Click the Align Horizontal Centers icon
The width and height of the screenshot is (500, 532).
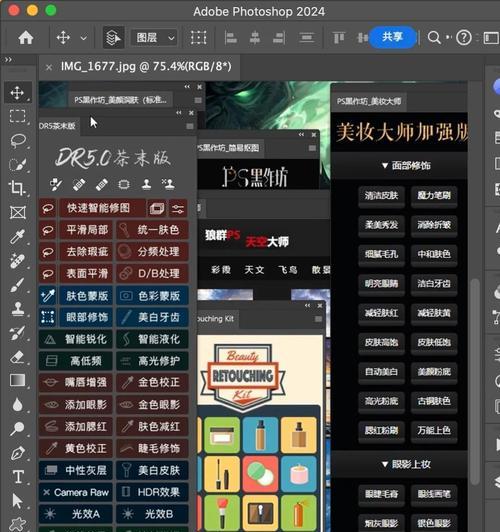pyautogui.click(x=255, y=37)
